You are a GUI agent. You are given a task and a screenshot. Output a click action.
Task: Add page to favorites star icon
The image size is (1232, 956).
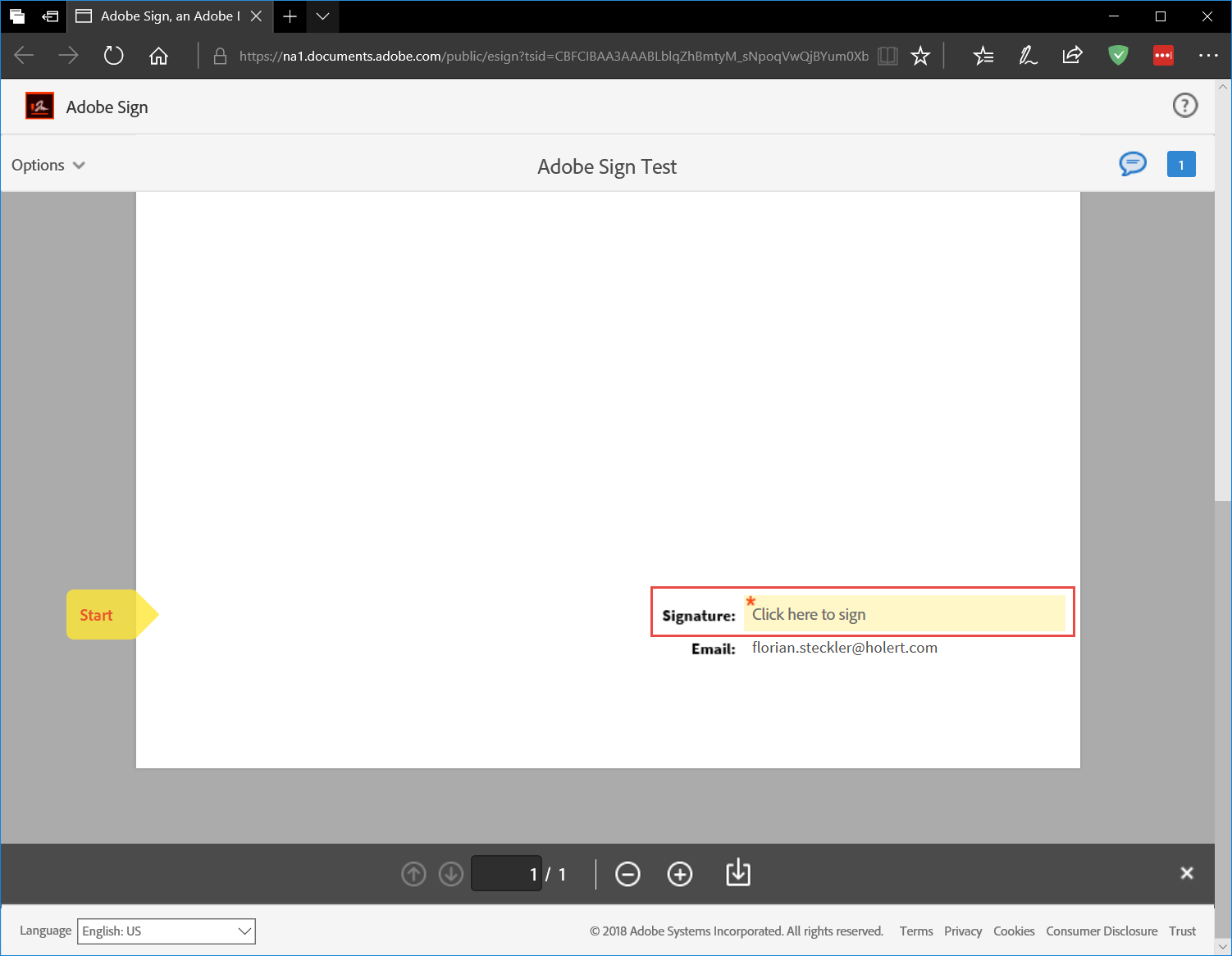pyautogui.click(x=920, y=56)
